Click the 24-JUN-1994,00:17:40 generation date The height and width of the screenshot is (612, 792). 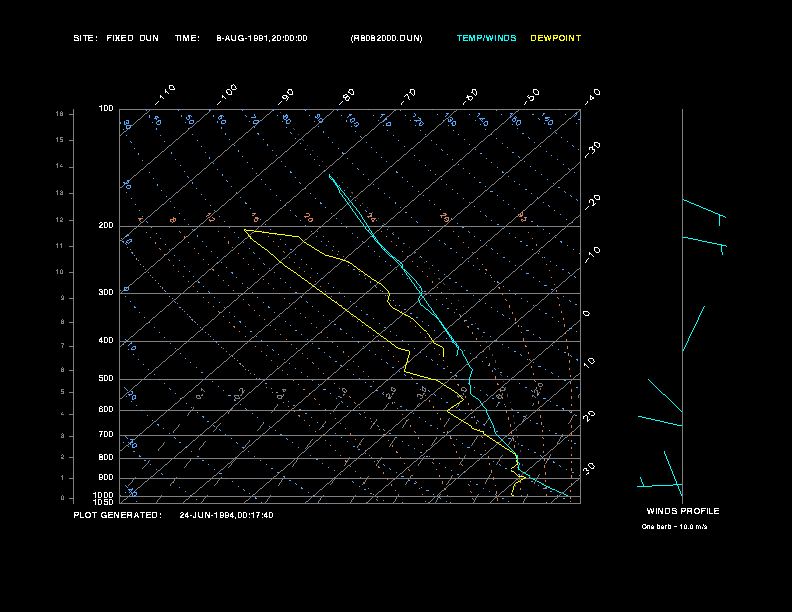tap(226, 515)
